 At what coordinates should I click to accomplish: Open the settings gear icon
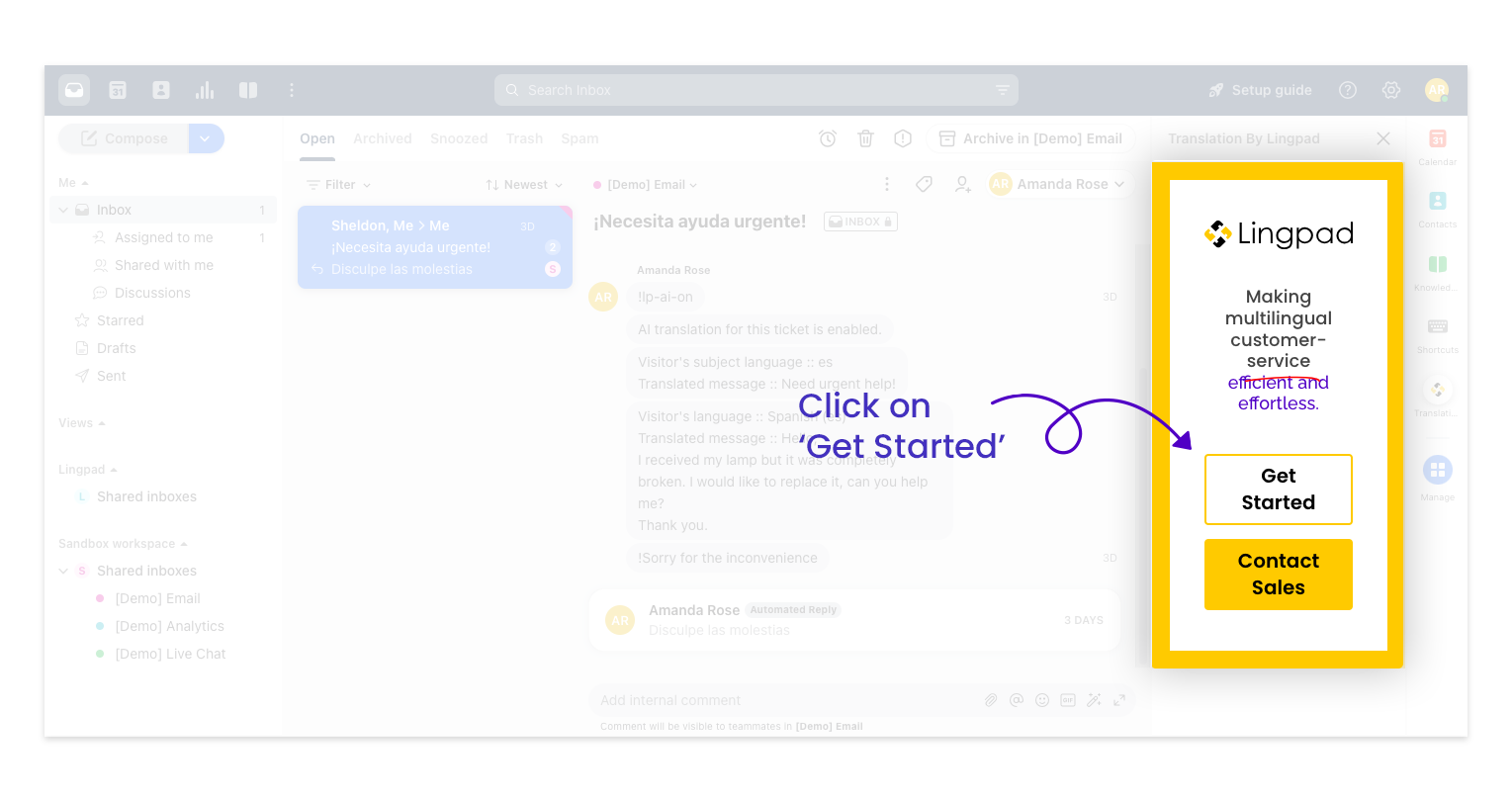(1391, 90)
